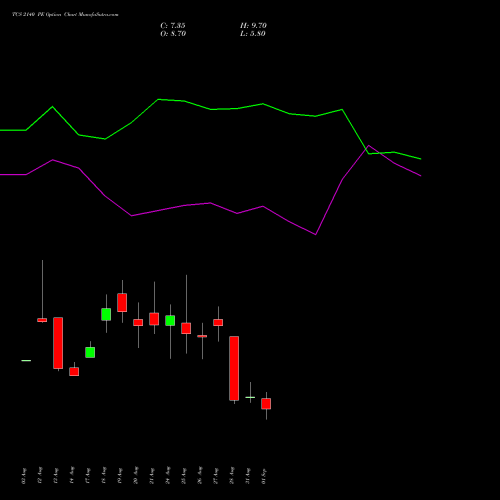Screen dimensions: 500x500
Task: Select the 14 Aug date label
Action: [72, 475]
